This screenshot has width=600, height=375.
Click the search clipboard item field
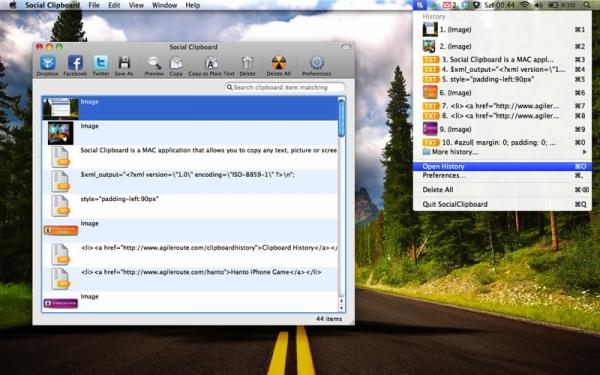click(285, 87)
